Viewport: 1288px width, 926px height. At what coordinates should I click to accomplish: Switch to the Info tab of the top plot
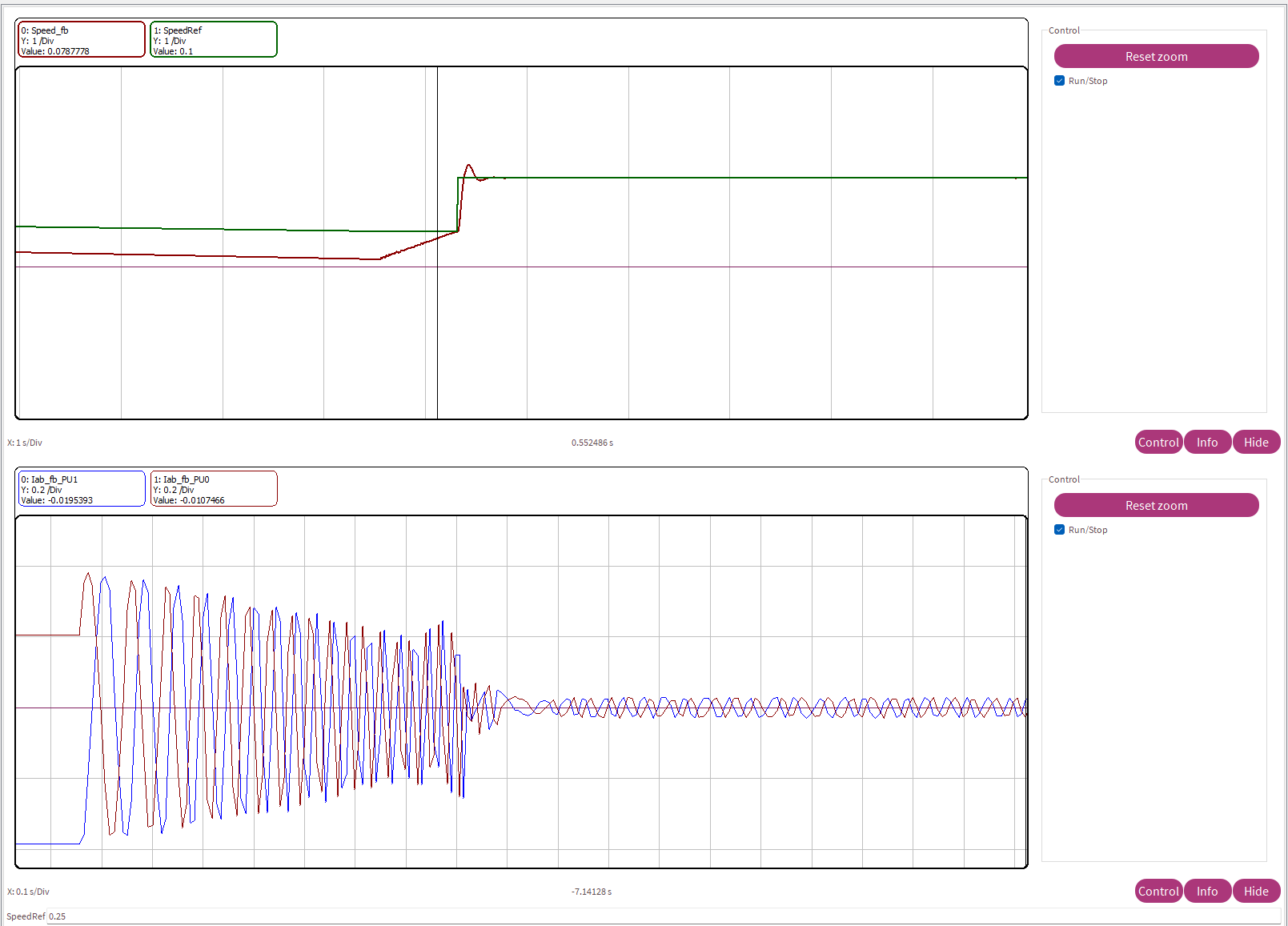[1206, 442]
